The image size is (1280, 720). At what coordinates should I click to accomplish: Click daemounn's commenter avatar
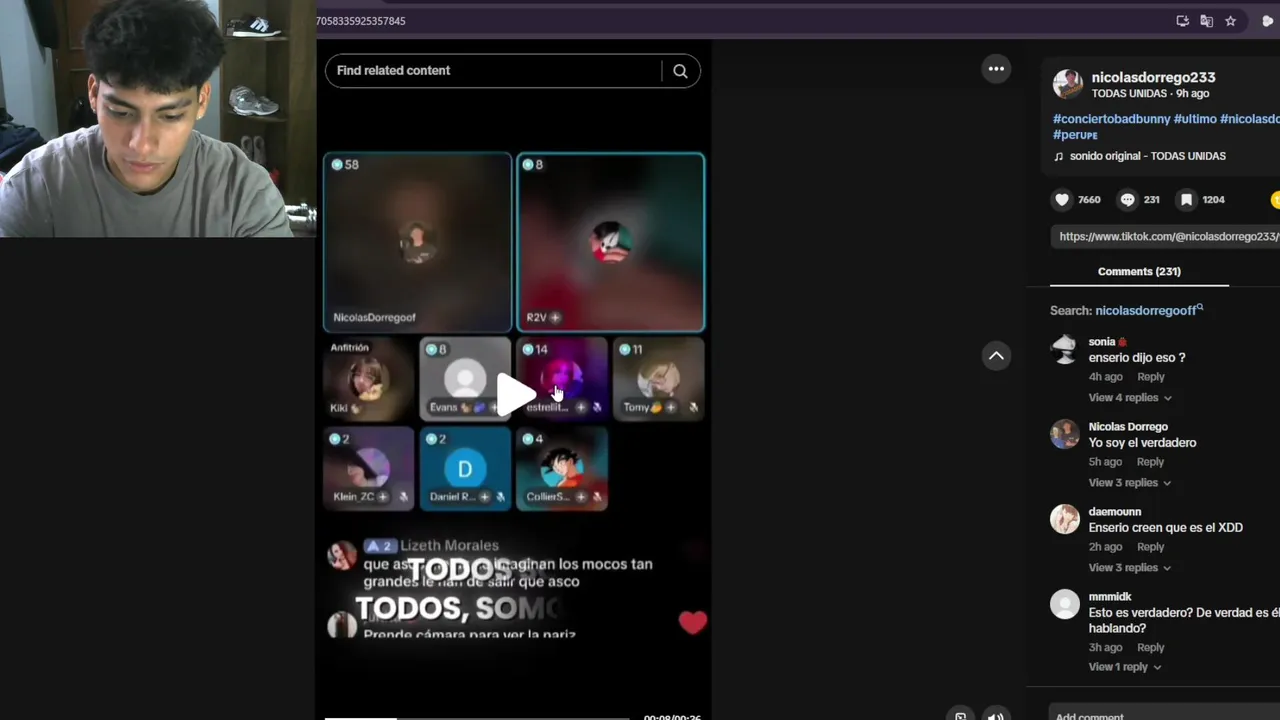pyautogui.click(x=1064, y=519)
